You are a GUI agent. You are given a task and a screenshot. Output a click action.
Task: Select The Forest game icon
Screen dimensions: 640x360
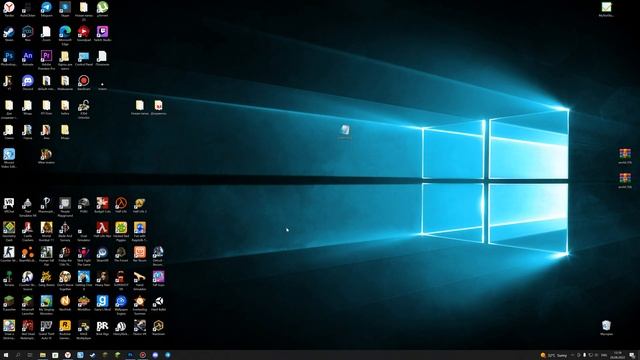coord(121,252)
